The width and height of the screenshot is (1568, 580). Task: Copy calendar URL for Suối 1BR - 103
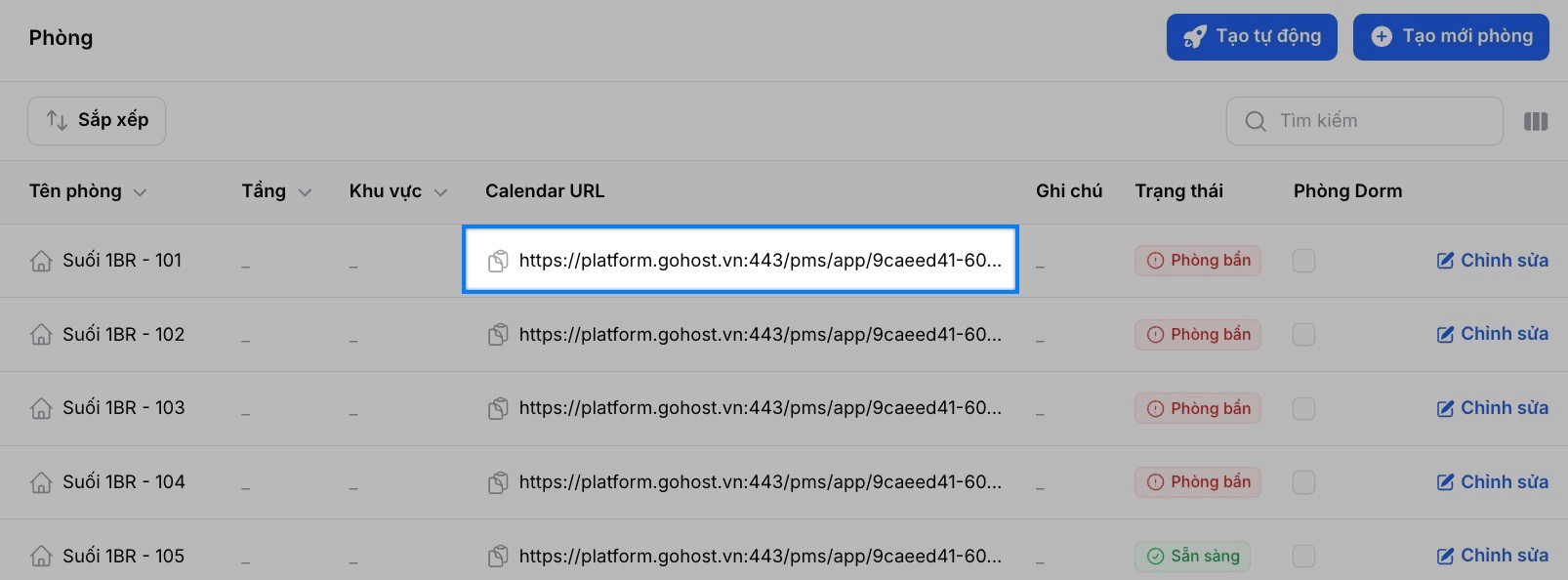click(498, 408)
